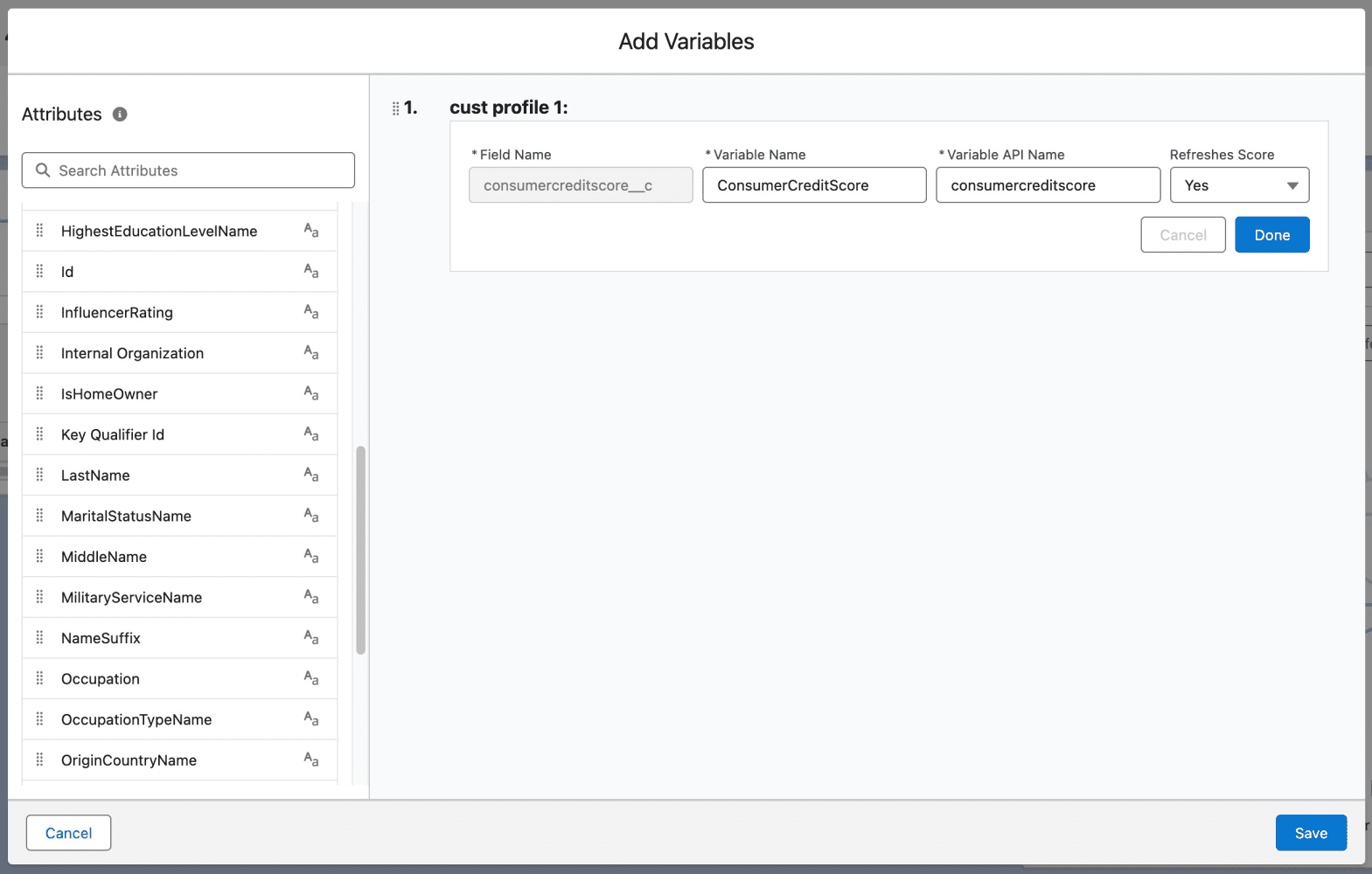The height and width of the screenshot is (874, 1372).
Task: Click Cancel in the dialog footer
Action: [x=68, y=833]
